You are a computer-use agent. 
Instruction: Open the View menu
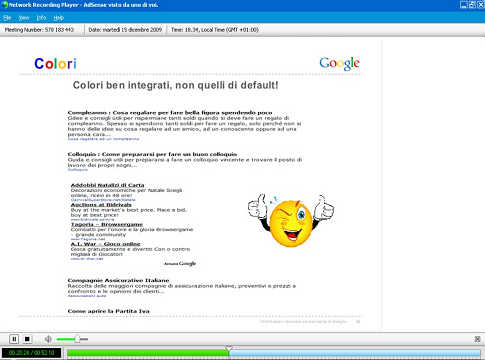click(x=24, y=18)
